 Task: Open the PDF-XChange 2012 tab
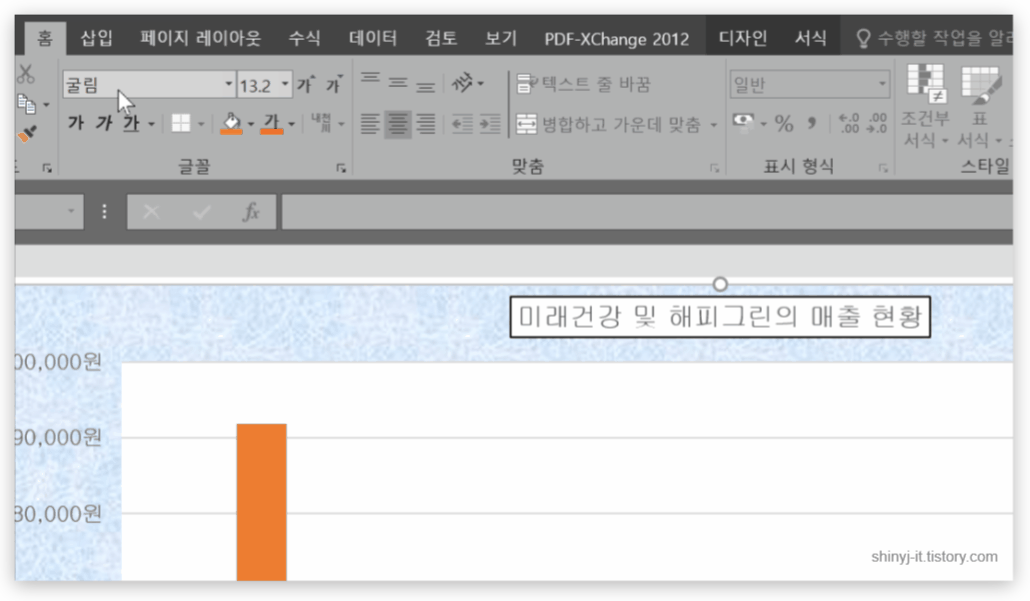tap(617, 39)
